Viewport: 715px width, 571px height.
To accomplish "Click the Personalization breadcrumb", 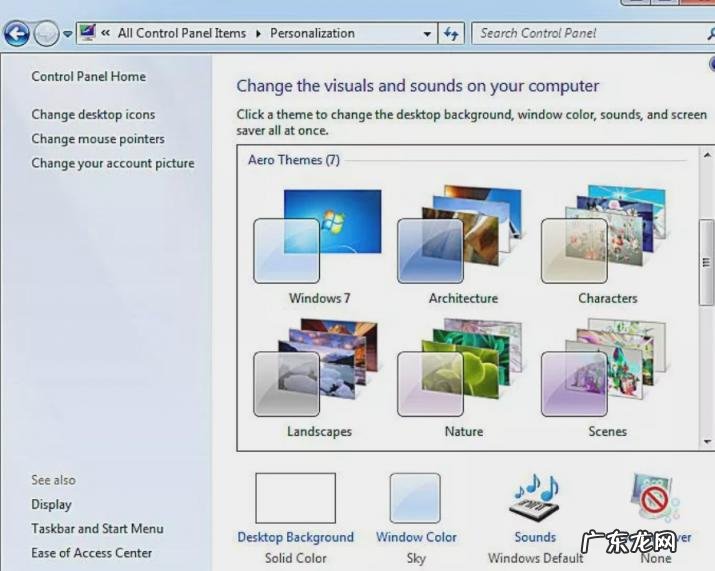I will coord(312,33).
